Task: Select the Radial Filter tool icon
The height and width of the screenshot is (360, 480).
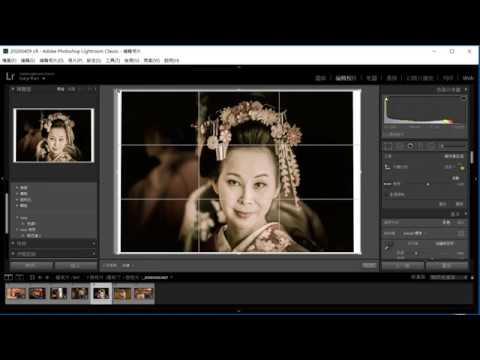Action: (x=431, y=146)
